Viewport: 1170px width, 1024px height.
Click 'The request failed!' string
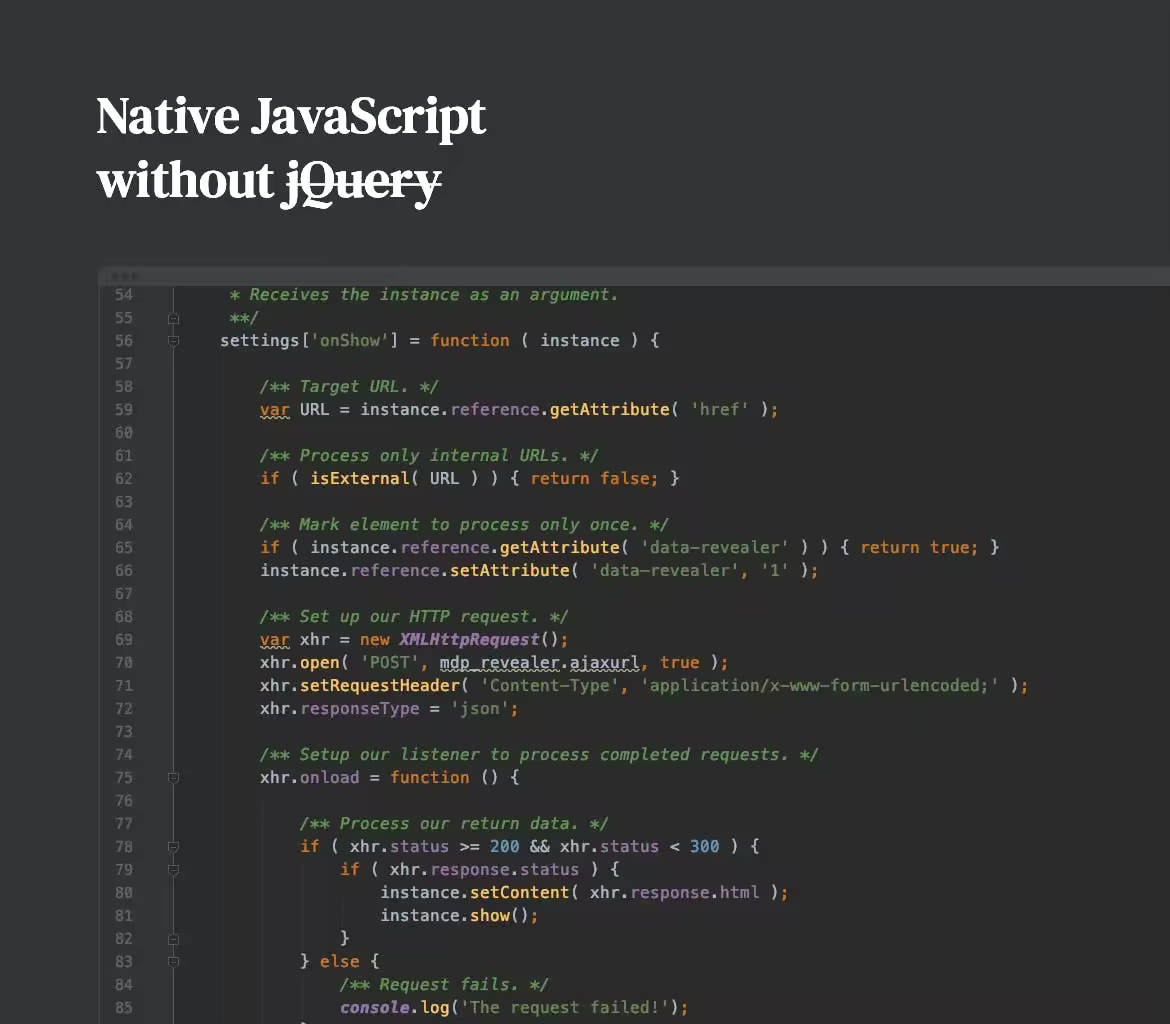coord(565,1008)
